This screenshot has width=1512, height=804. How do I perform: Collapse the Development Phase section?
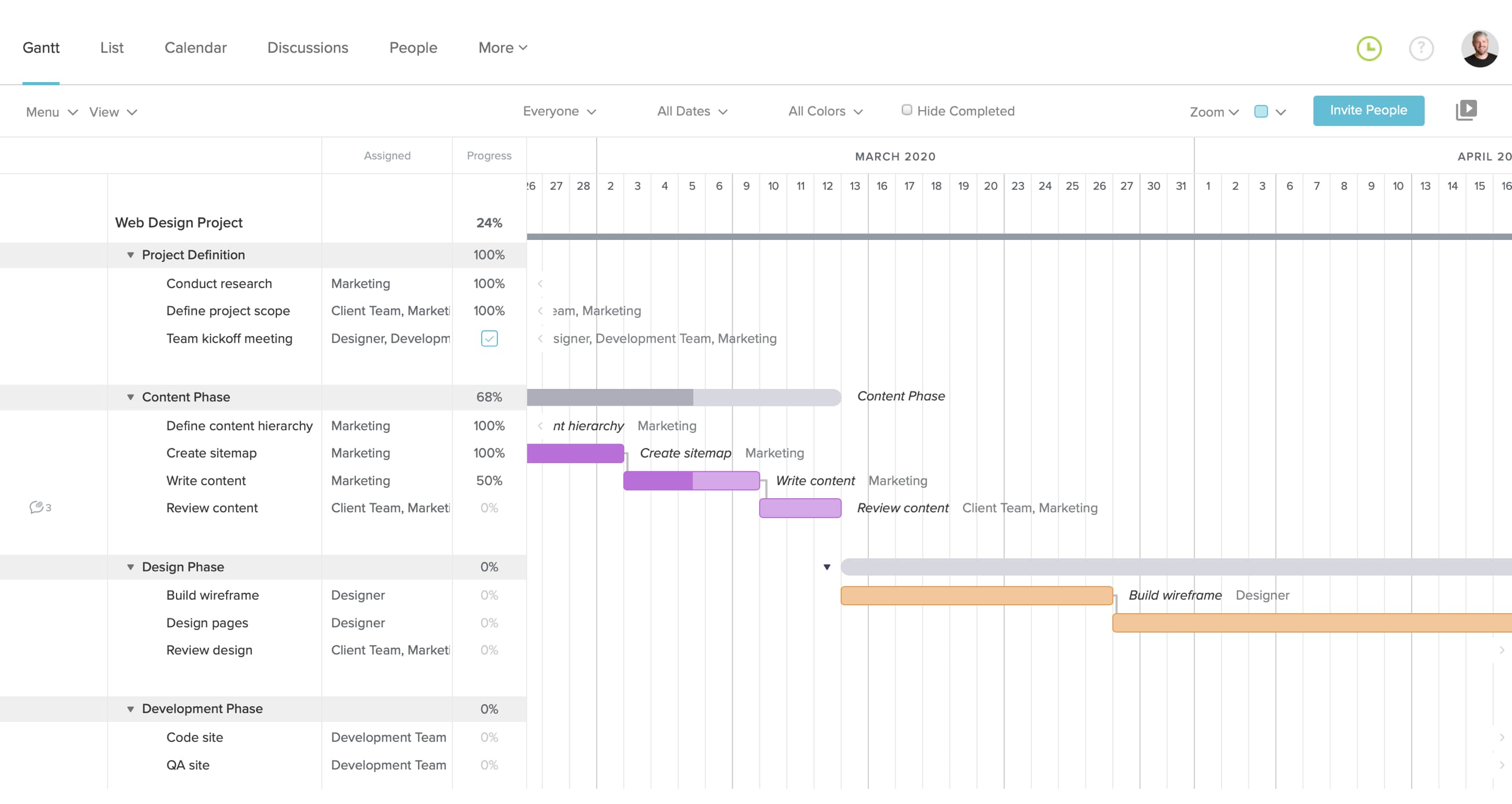click(130, 708)
